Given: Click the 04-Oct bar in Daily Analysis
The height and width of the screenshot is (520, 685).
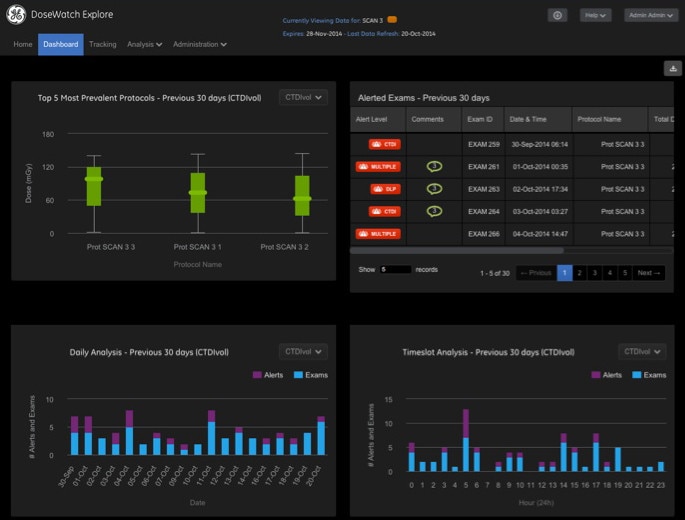Looking at the screenshot, I should pyautogui.click(x=129, y=433).
